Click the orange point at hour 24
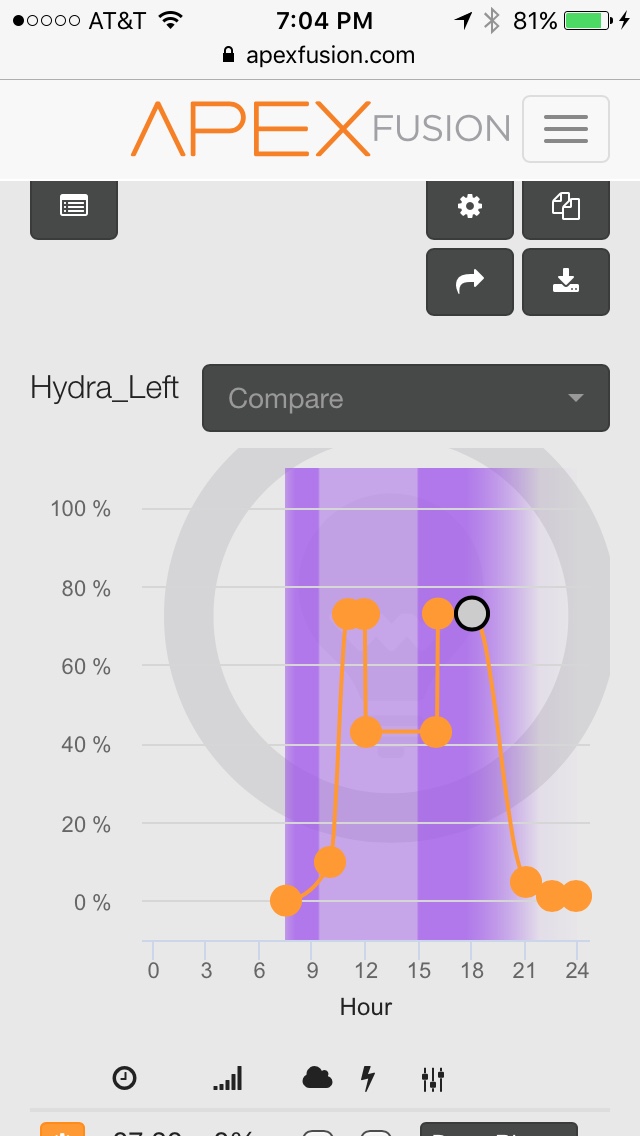The width and height of the screenshot is (640, 1136). tap(576, 896)
